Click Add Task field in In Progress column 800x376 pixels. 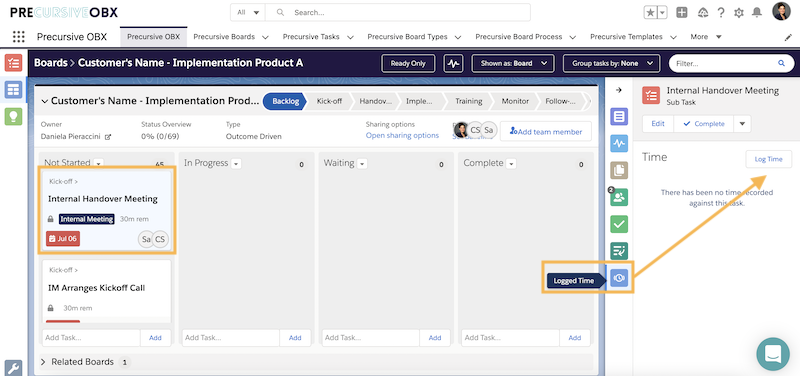[x=231, y=338]
